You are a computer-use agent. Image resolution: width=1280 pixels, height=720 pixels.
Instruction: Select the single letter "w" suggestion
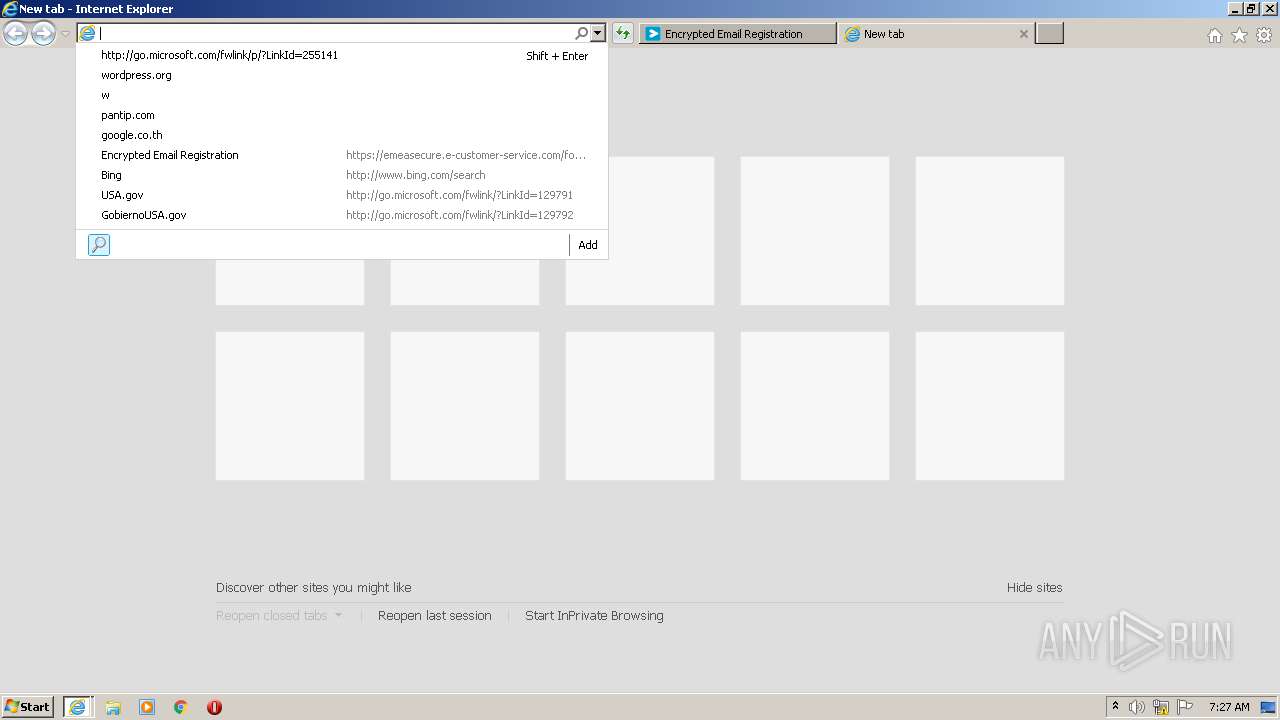pos(342,95)
